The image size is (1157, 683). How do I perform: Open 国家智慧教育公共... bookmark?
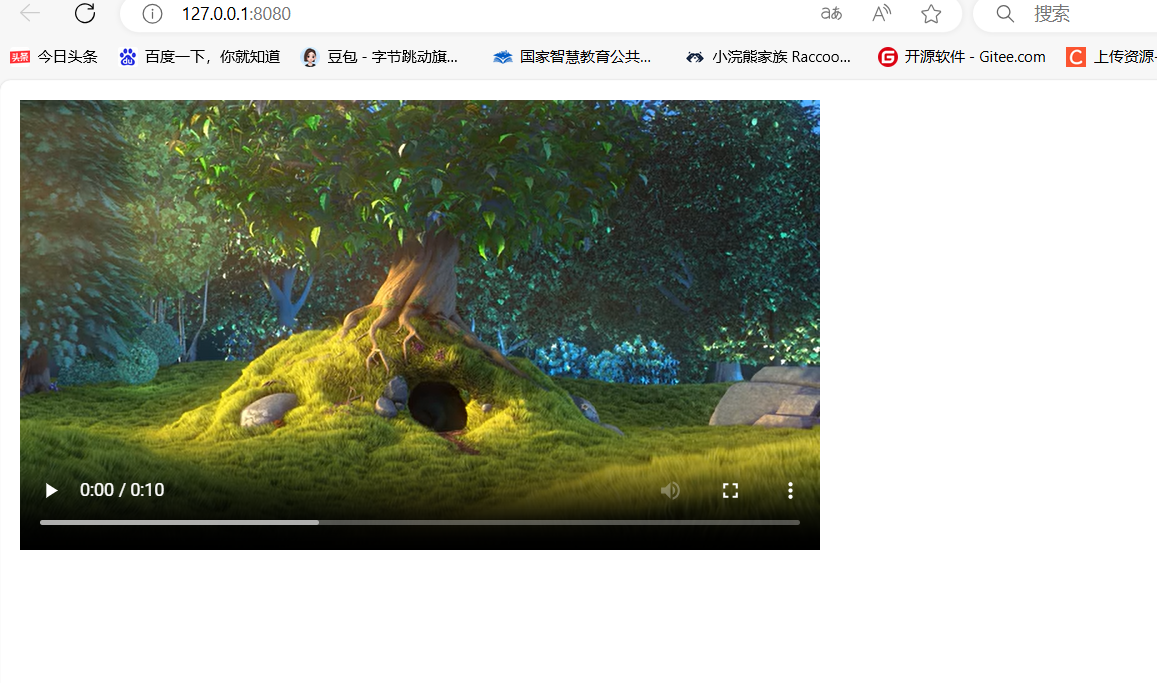(572, 57)
